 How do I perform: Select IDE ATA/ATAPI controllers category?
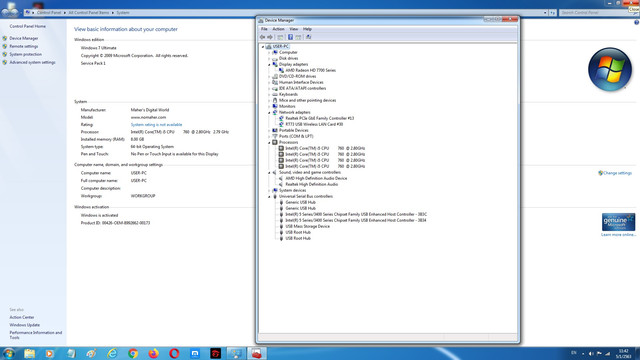pyautogui.click(x=302, y=89)
